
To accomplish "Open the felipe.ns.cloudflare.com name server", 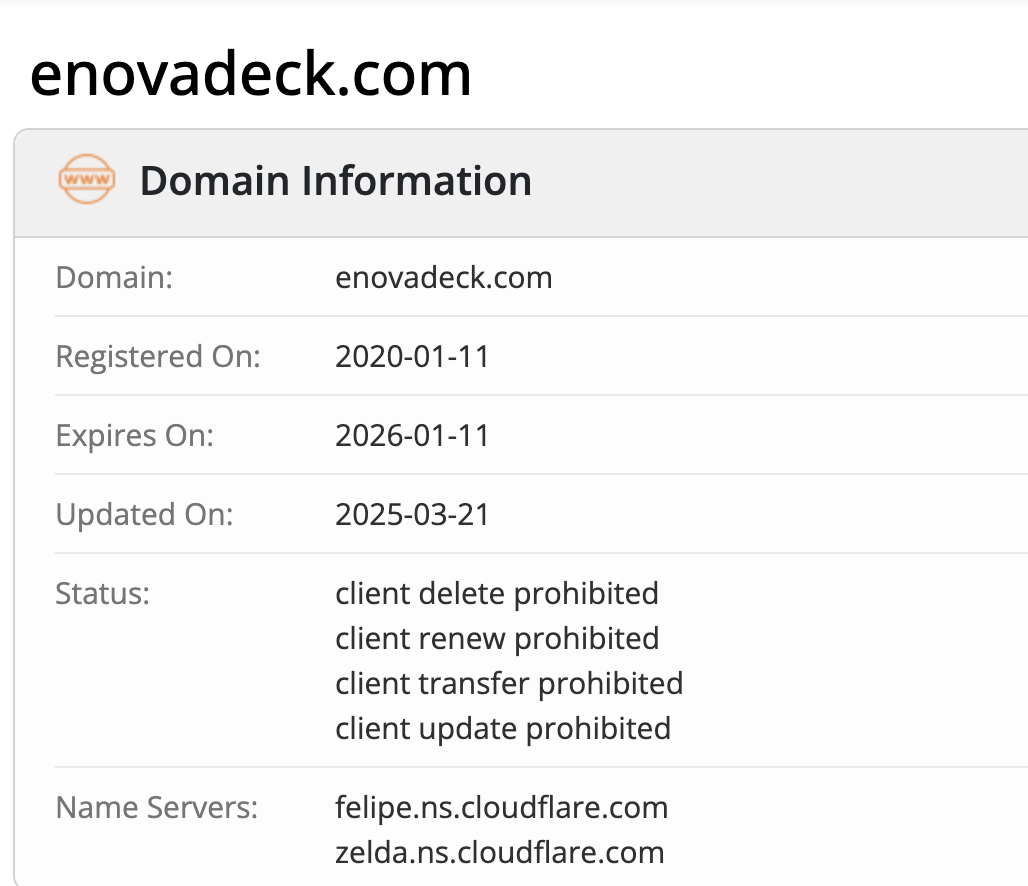I will (x=501, y=807).
